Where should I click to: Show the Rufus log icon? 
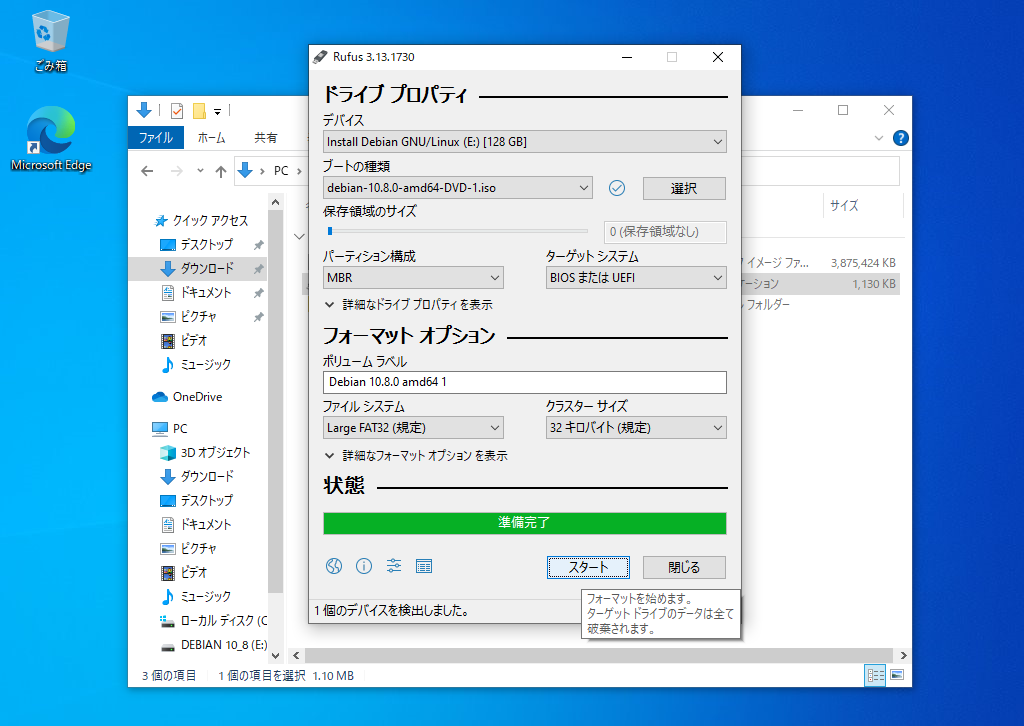pyautogui.click(x=424, y=566)
